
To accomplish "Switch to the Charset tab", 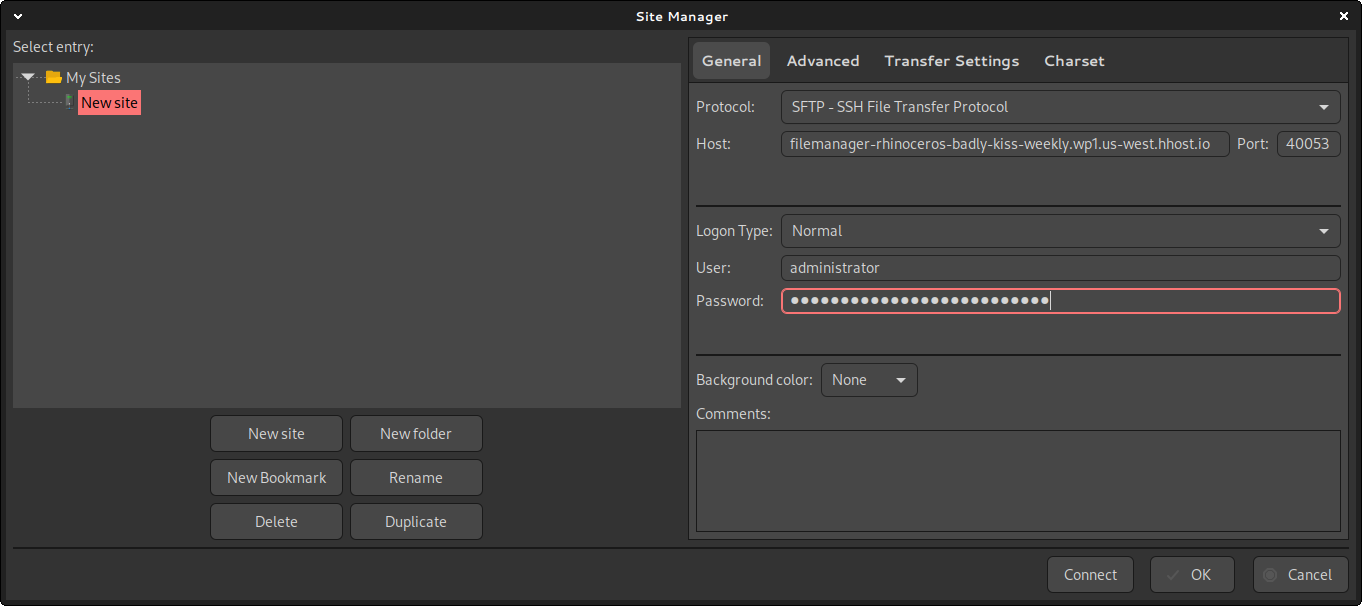I will tap(1074, 61).
